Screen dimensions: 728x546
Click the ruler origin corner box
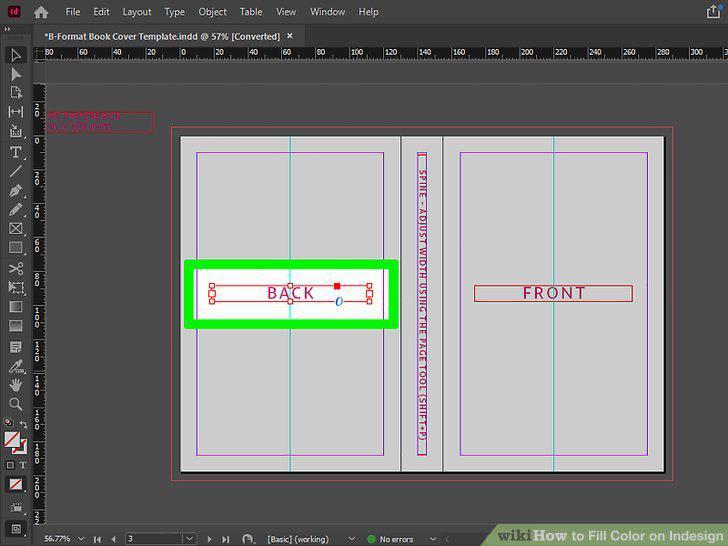click(39, 54)
